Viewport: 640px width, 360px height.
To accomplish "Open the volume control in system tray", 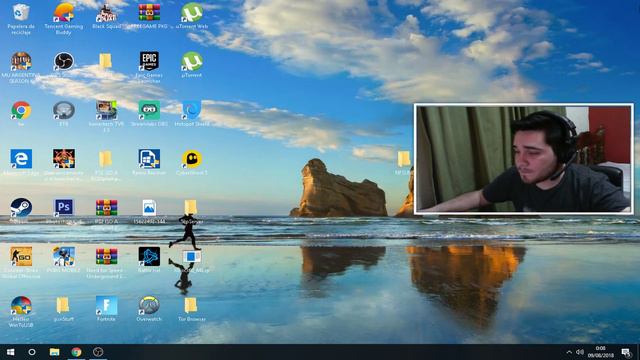I will pos(580,352).
